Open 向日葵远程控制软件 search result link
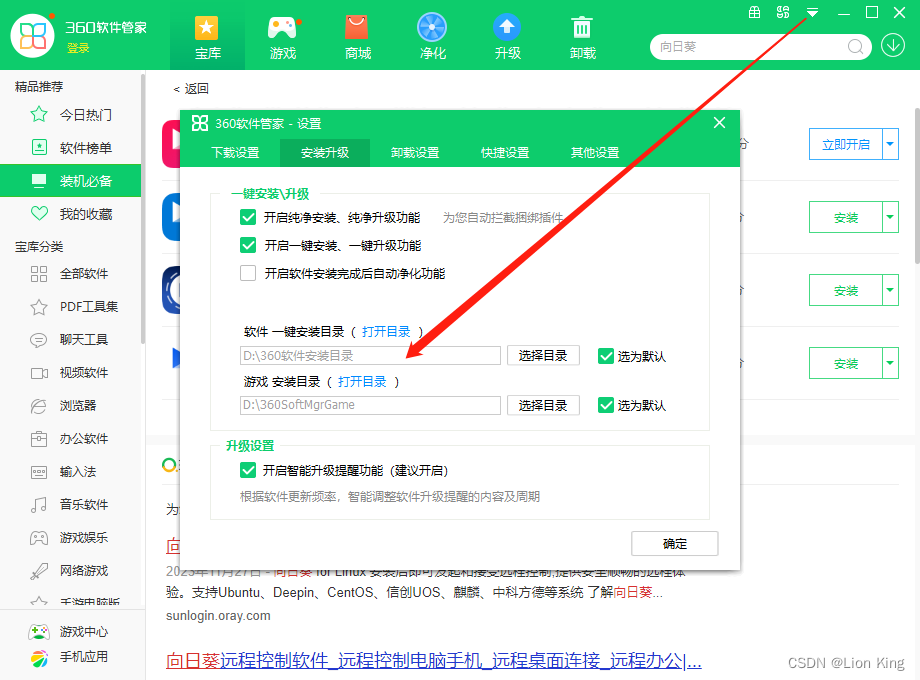920x680 pixels. (434, 661)
